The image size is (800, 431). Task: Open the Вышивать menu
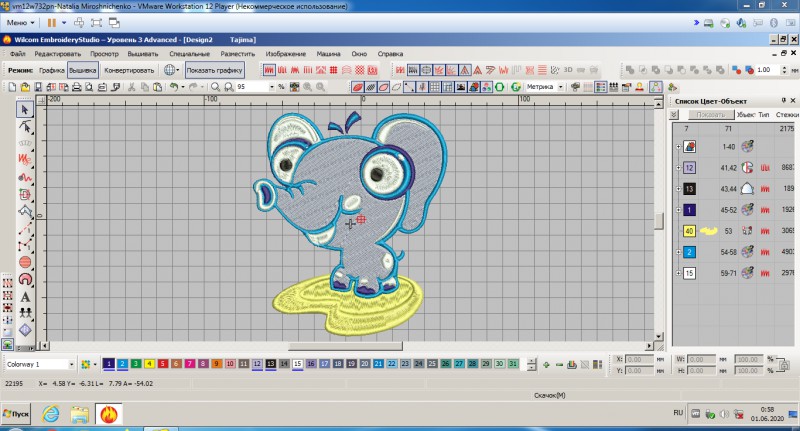(x=143, y=54)
